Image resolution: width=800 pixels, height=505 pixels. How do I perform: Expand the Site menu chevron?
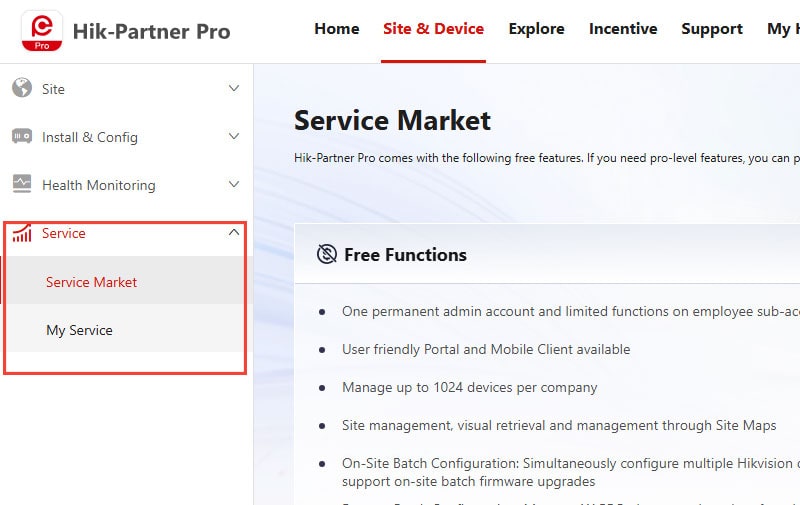click(x=234, y=88)
